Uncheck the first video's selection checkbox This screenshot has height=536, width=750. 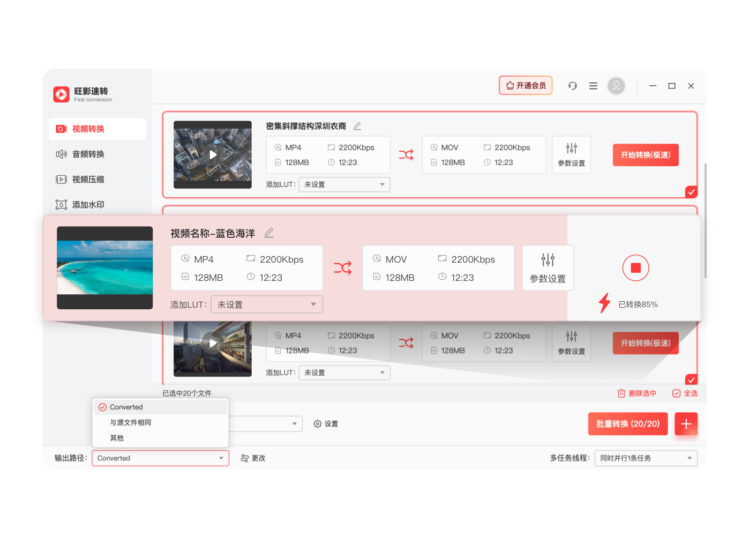pos(690,191)
